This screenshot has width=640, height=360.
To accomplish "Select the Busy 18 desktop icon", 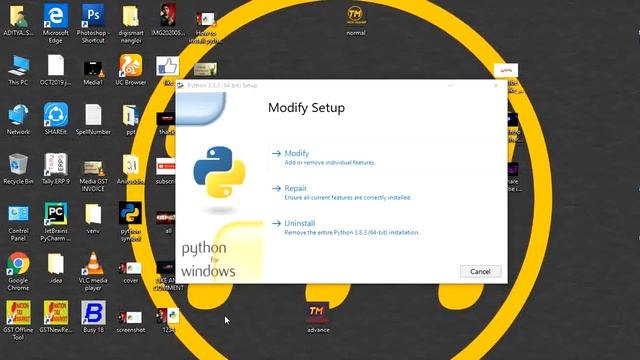I will (93, 318).
